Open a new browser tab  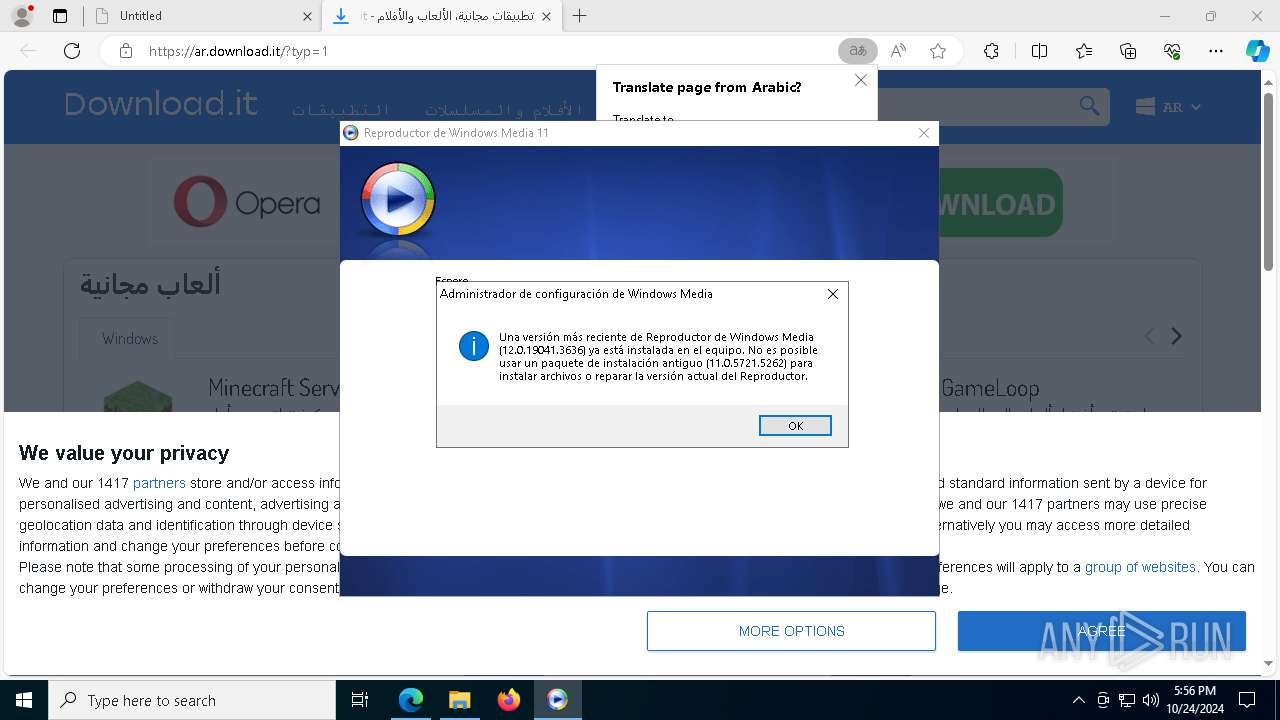(579, 16)
